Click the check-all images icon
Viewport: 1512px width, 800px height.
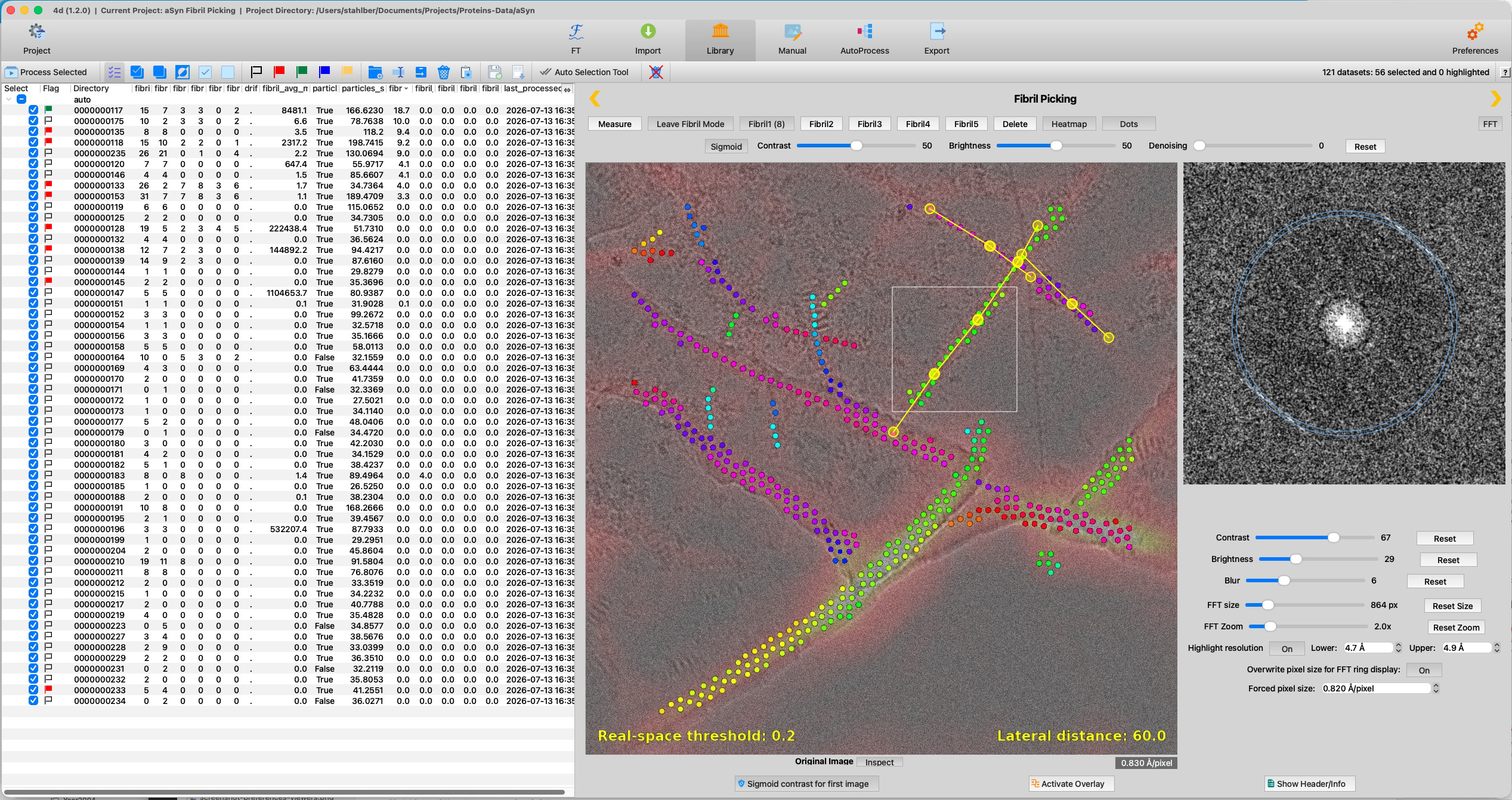pyautogui.click(x=137, y=72)
